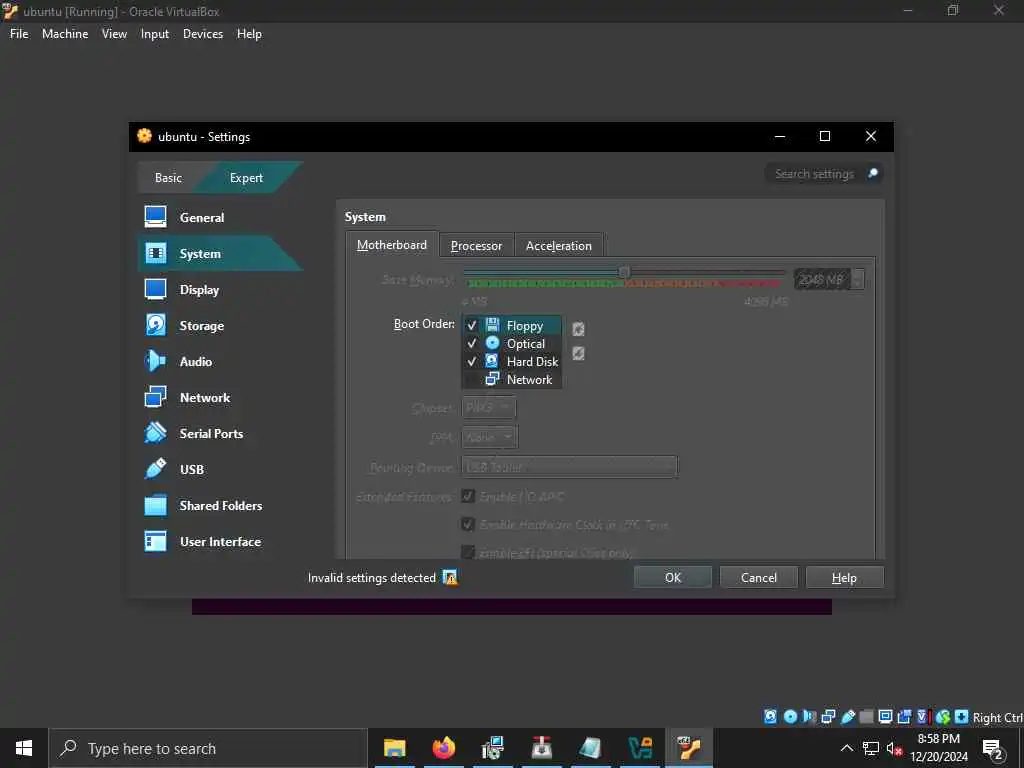The width and height of the screenshot is (1024, 768).
Task: Move boot device down arrow button
Action: point(578,353)
